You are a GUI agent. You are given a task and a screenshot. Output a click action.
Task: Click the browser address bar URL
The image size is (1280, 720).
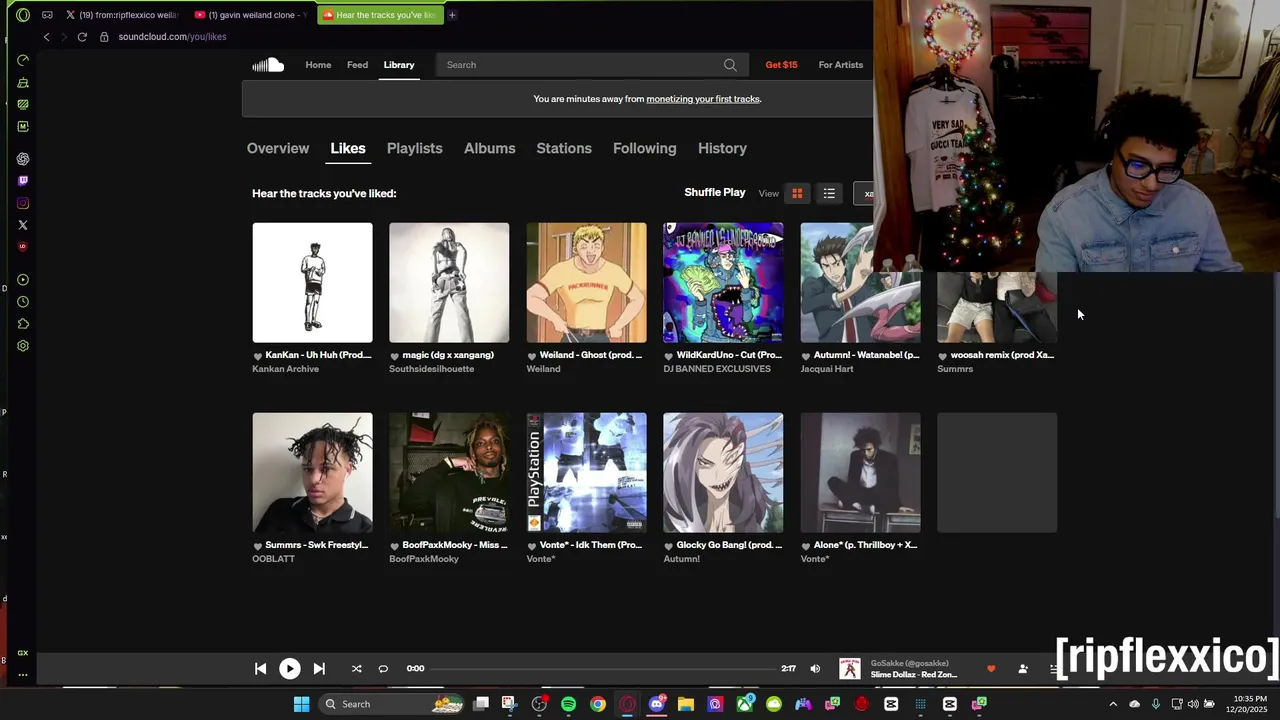point(172,37)
